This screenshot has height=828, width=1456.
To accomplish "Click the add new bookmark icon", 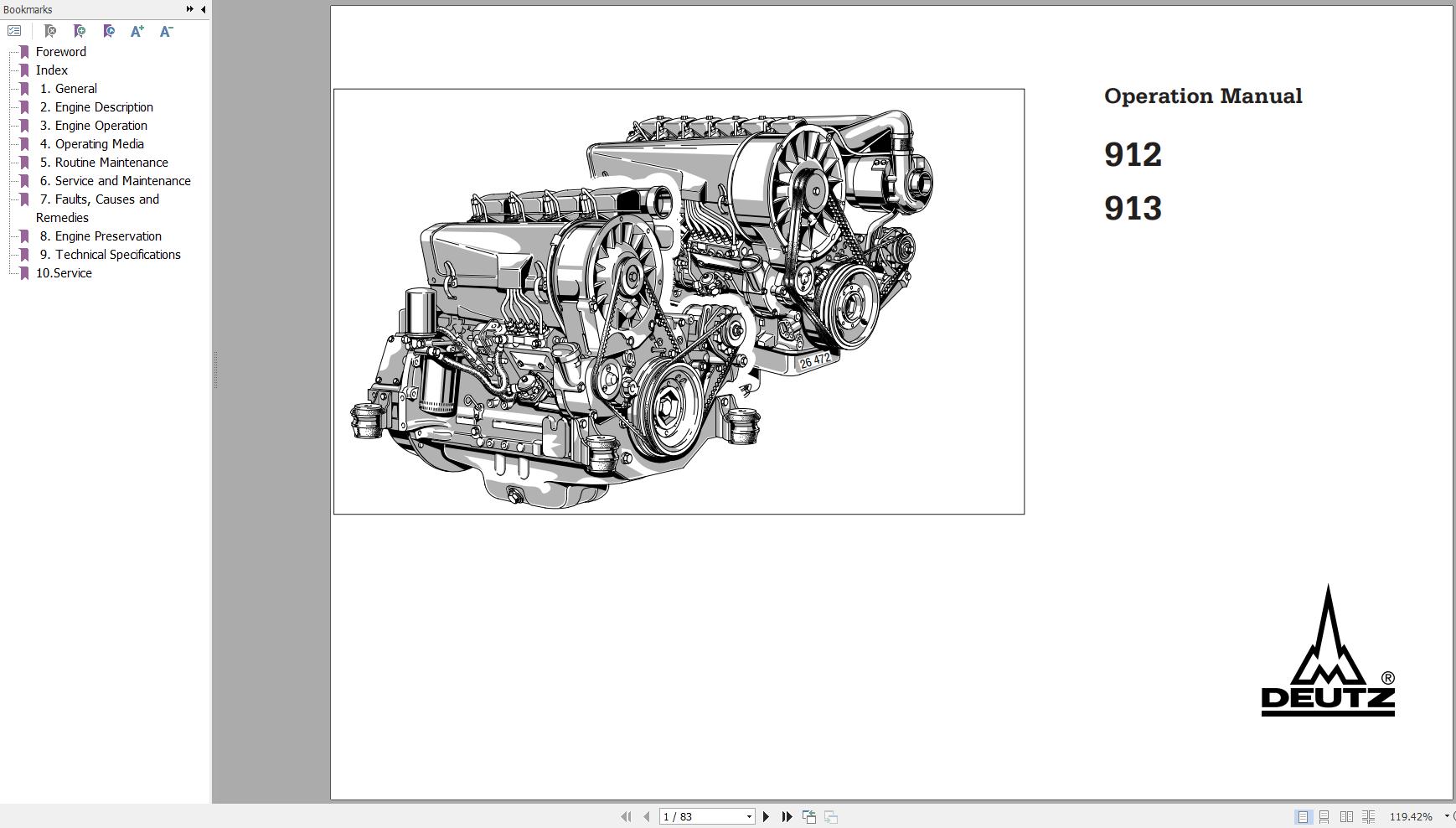I will (x=79, y=31).
